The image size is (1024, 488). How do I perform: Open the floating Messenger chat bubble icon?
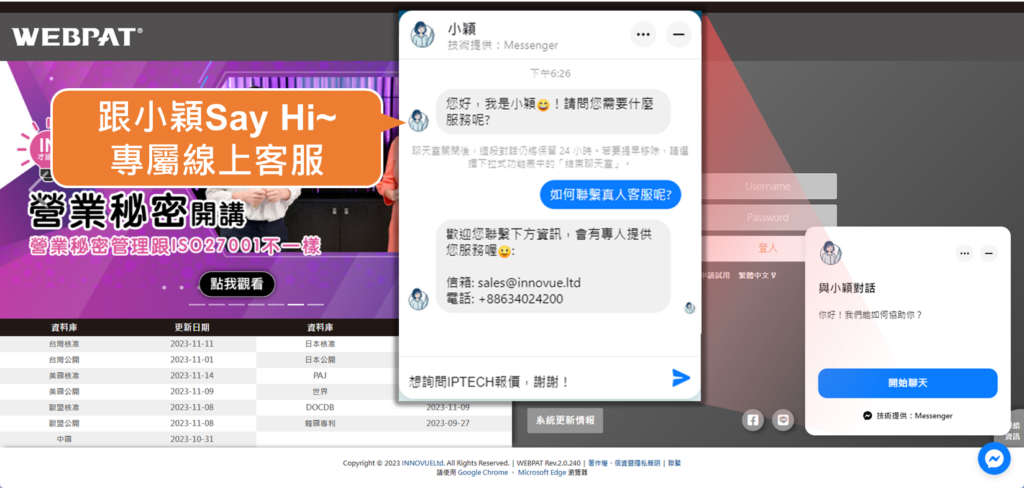(994, 459)
